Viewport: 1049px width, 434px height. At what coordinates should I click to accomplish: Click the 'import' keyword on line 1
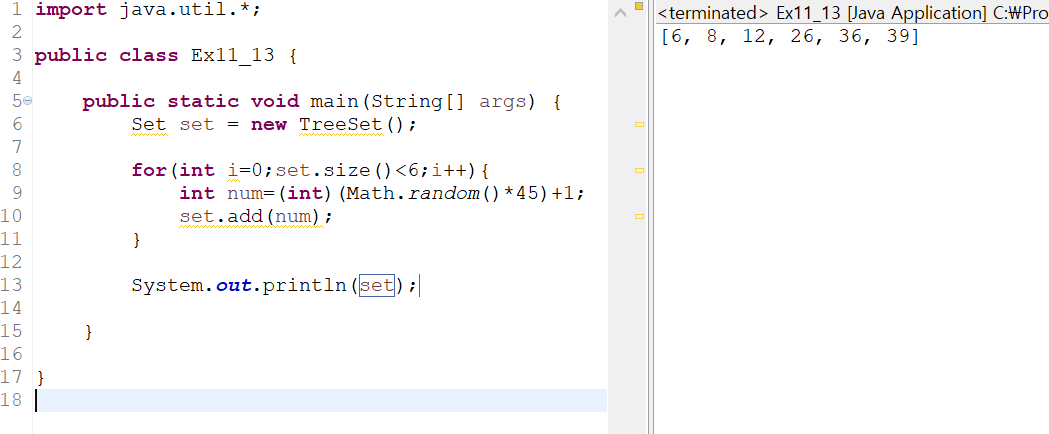click(70, 10)
